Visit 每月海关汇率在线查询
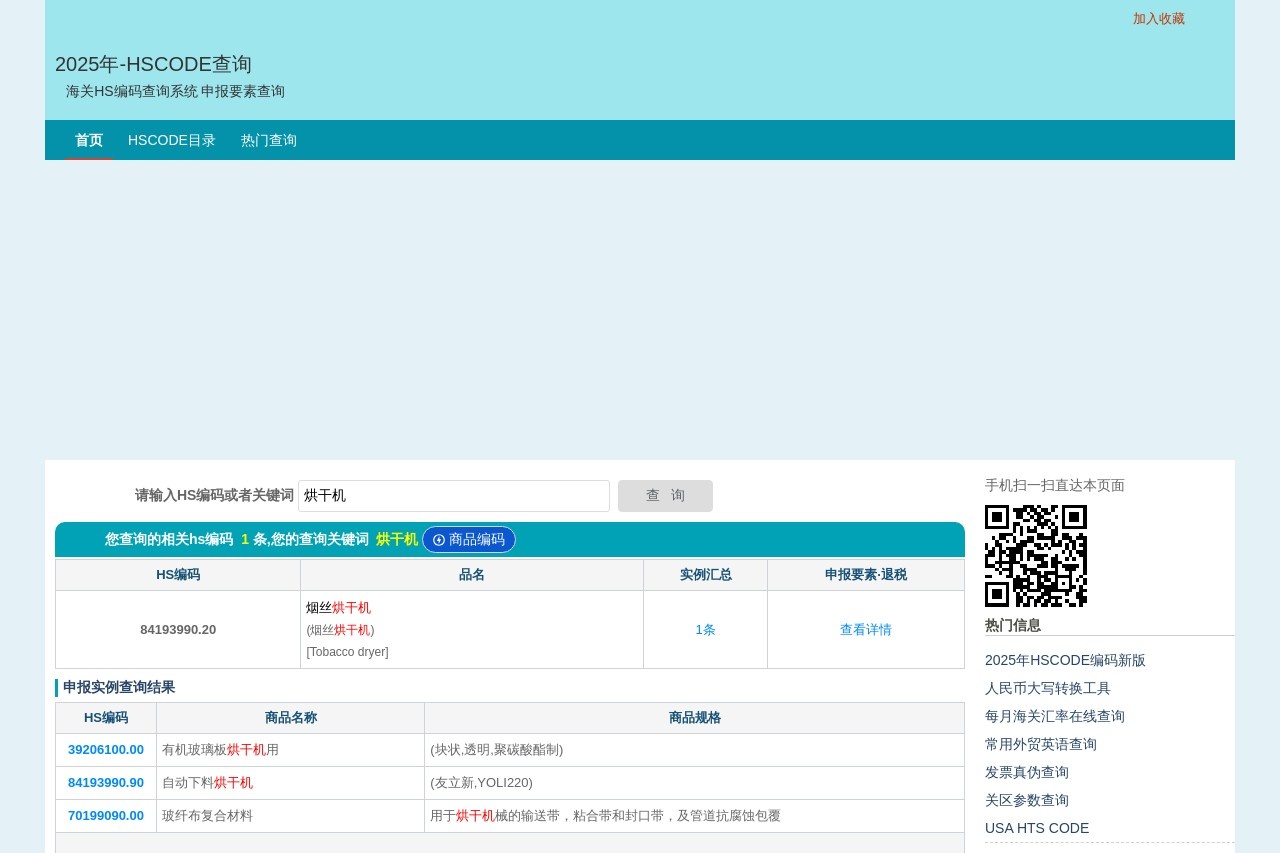 point(1054,716)
